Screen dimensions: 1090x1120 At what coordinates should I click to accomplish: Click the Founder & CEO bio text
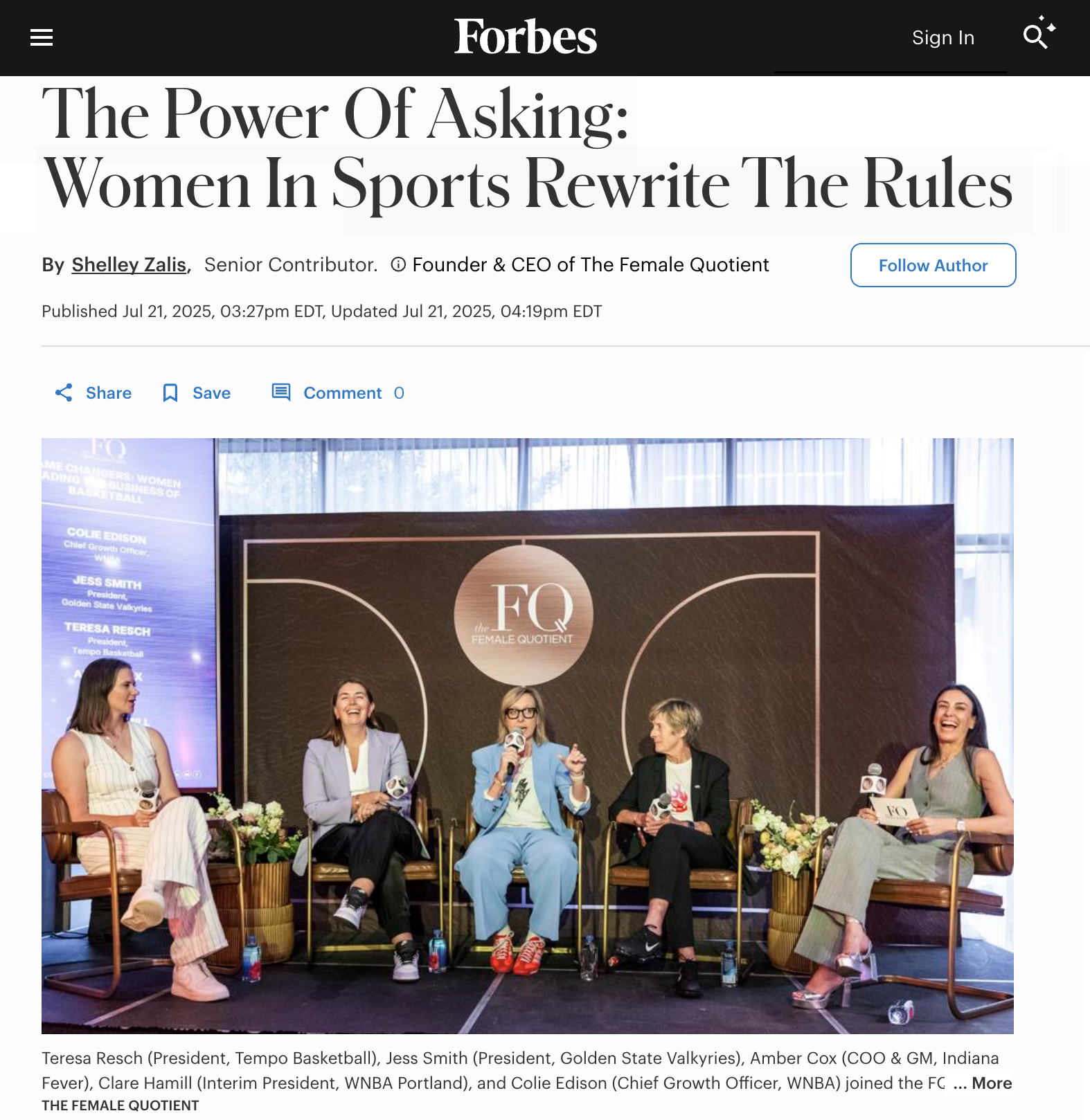(591, 264)
